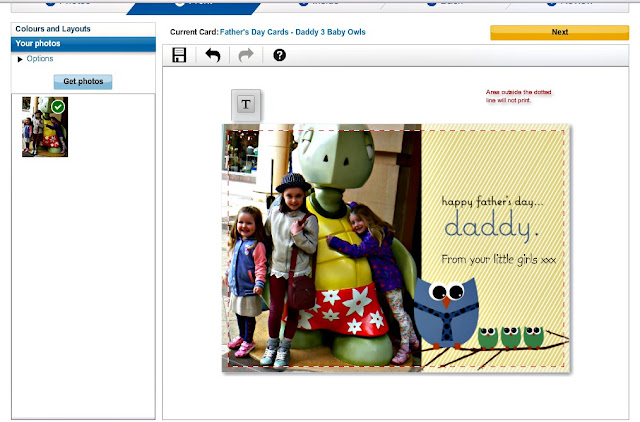This screenshot has width=640, height=422.
Task: Undo the last change
Action: pos(213,55)
